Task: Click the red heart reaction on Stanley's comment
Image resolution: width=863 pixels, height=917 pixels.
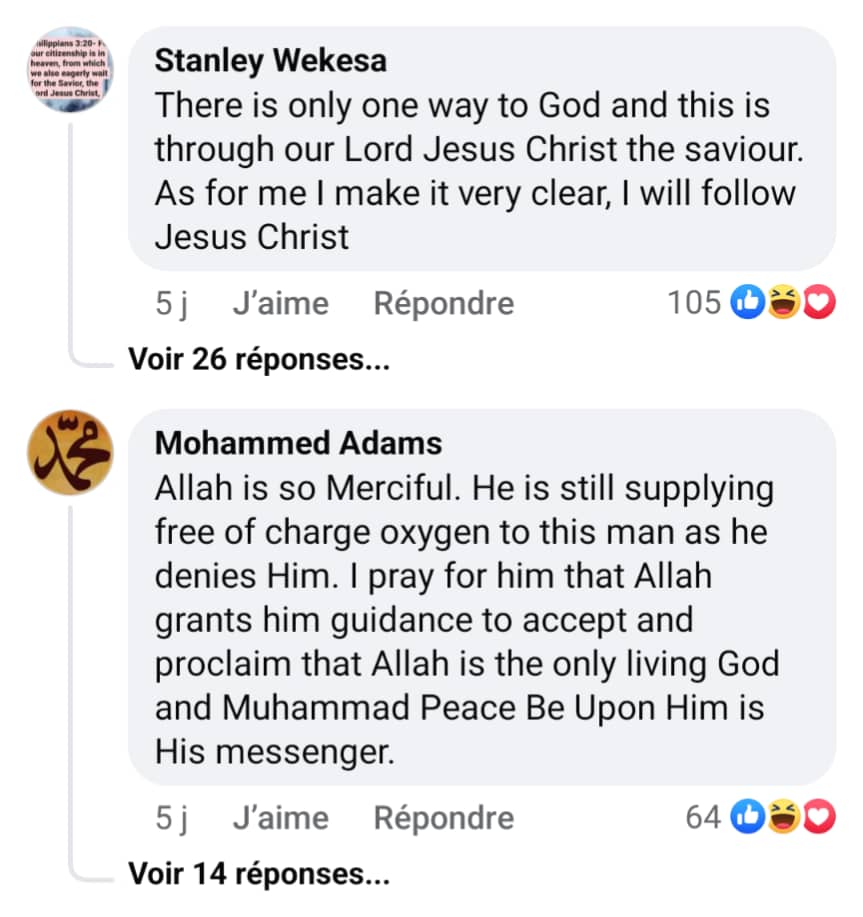Action: click(818, 302)
